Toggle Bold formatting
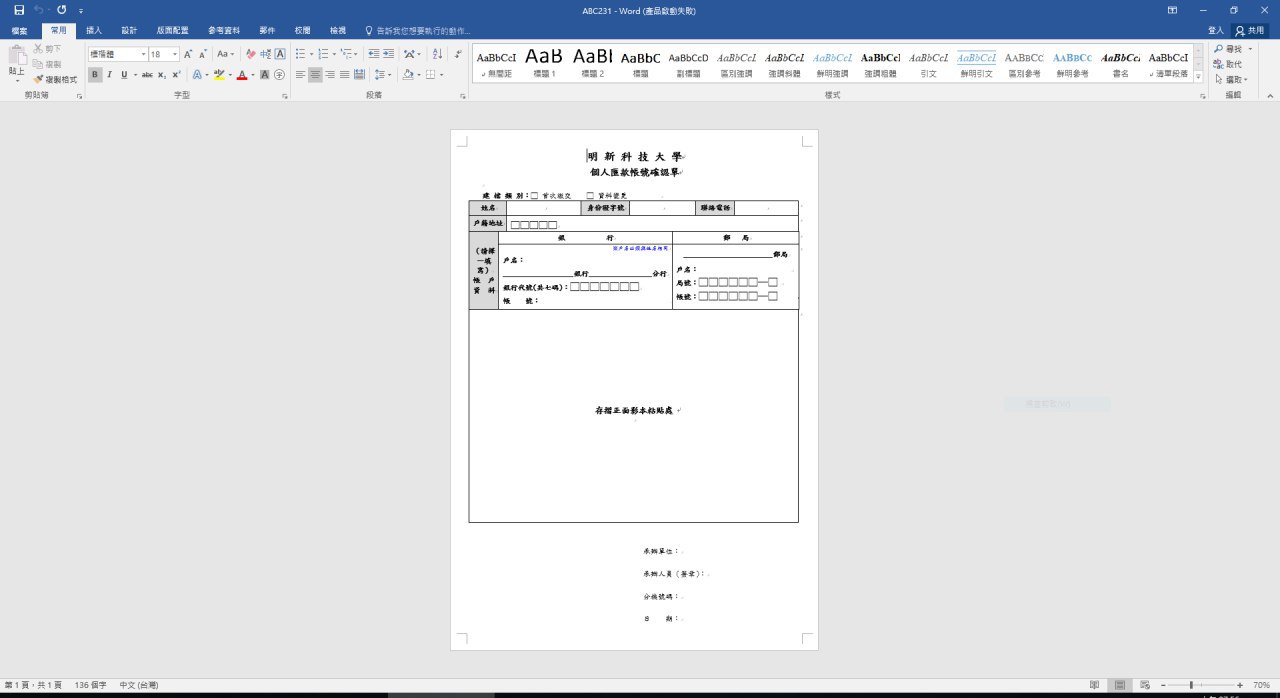1280x698 pixels. pyautogui.click(x=95, y=75)
